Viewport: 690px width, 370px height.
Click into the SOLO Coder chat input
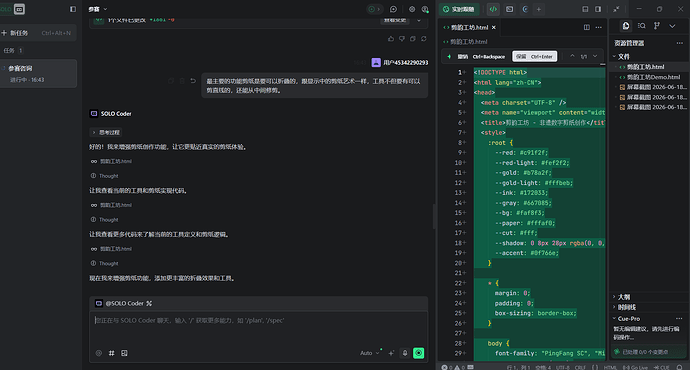pos(259,330)
